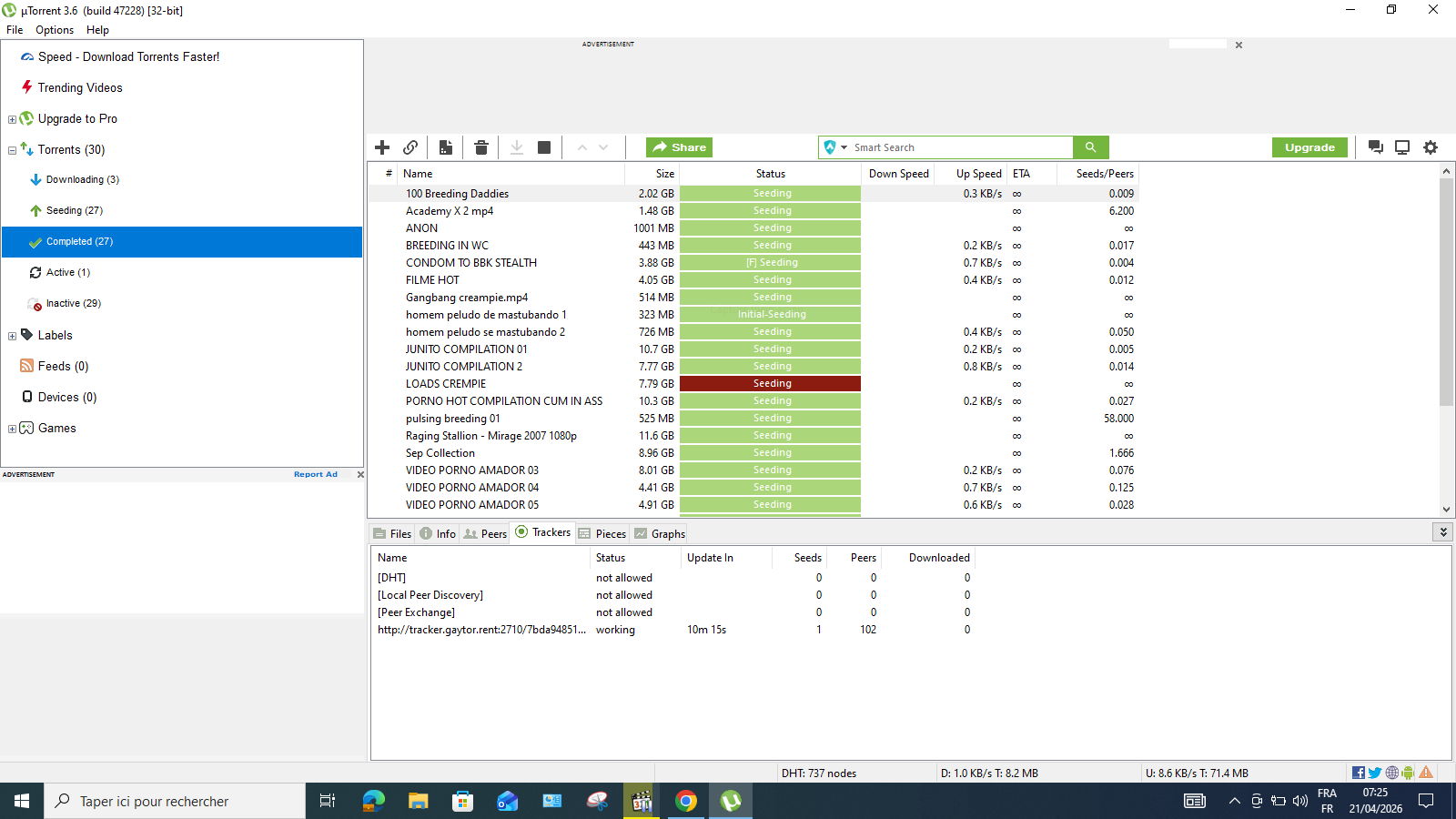Expand the Labels tree node
This screenshot has width=1456, height=819.
pyautogui.click(x=12, y=336)
